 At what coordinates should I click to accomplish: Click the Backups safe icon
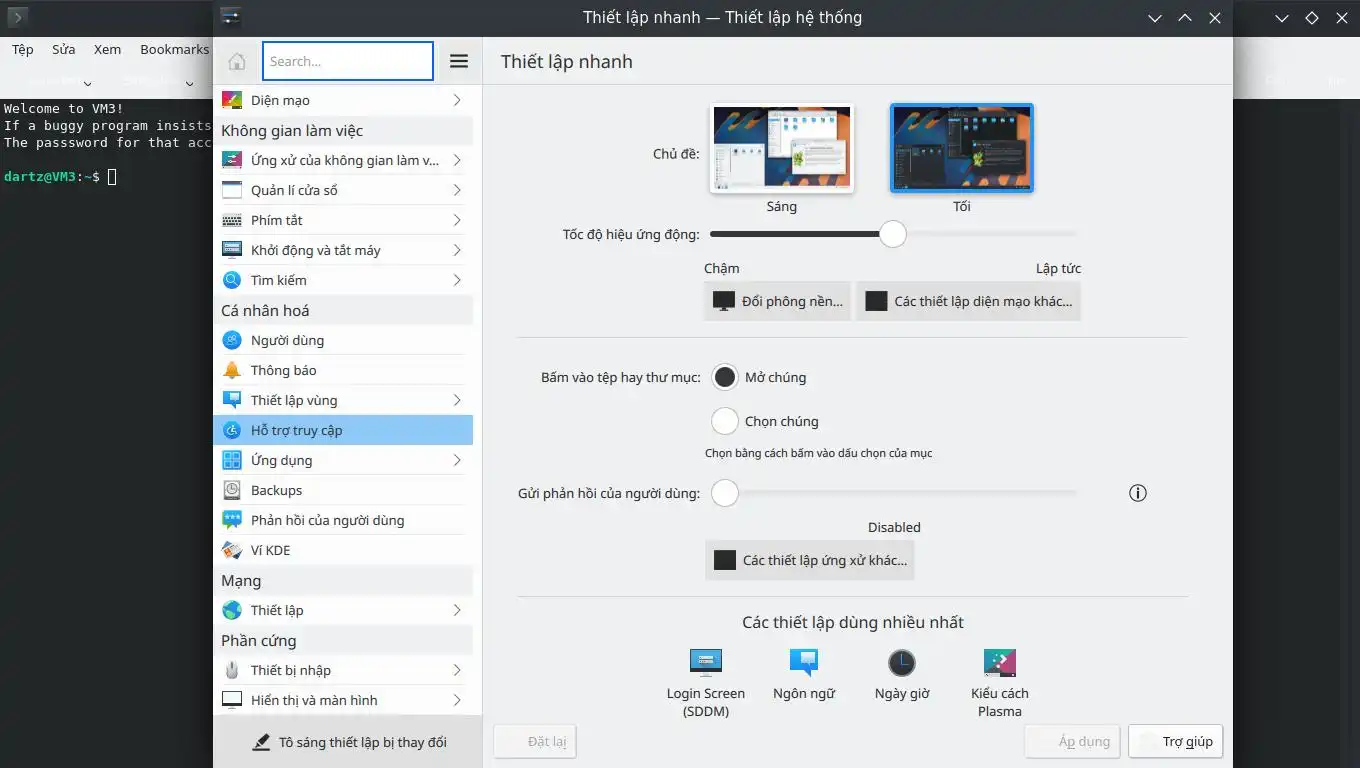pos(232,490)
